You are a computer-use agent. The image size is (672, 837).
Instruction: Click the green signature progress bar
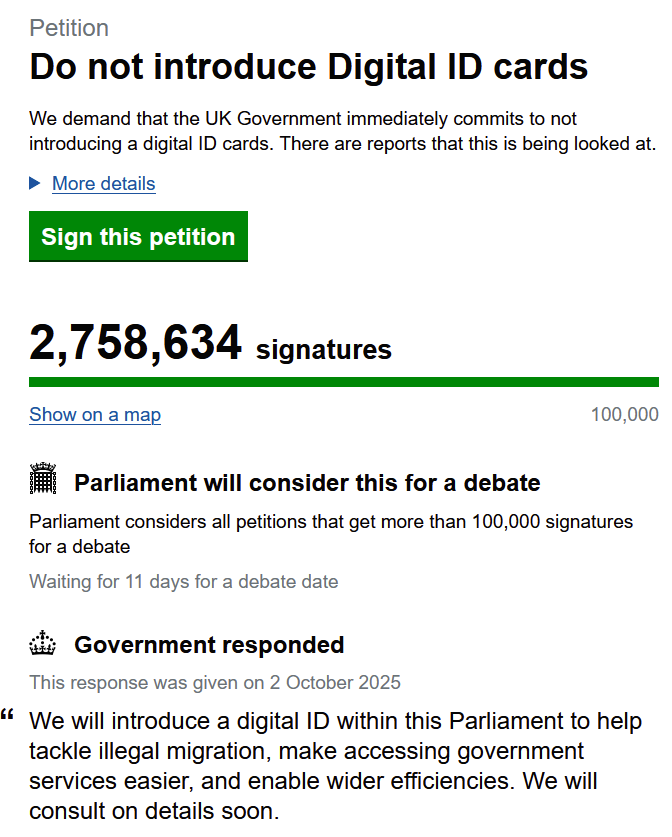(x=343, y=381)
